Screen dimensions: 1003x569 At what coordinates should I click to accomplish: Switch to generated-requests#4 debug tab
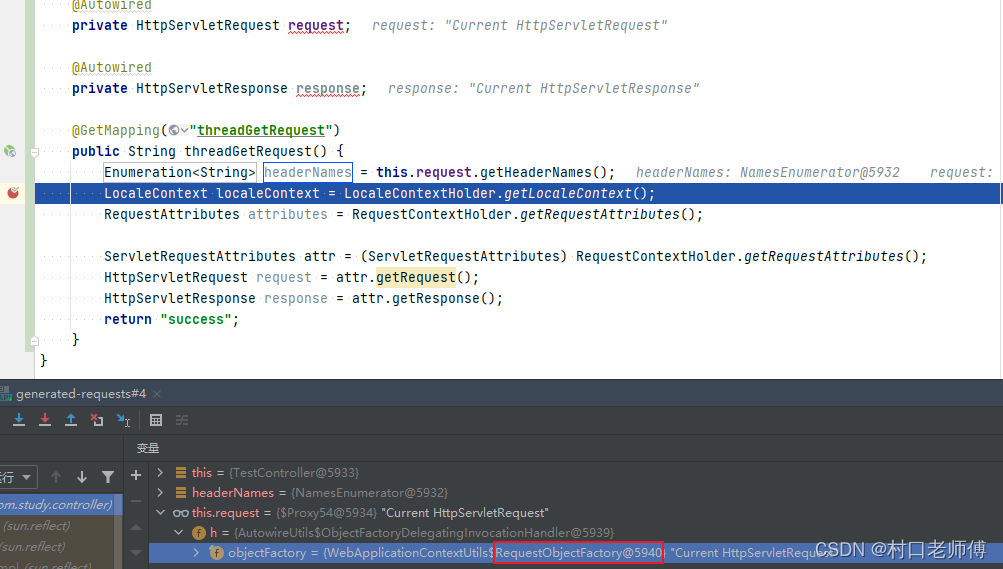[x=81, y=394]
